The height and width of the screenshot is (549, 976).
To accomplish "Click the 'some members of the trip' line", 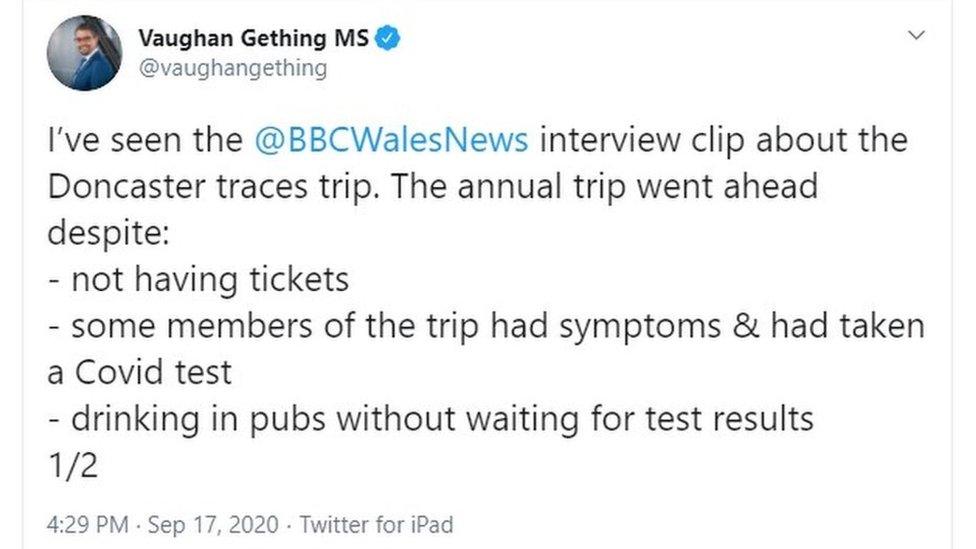I will (272, 325).
